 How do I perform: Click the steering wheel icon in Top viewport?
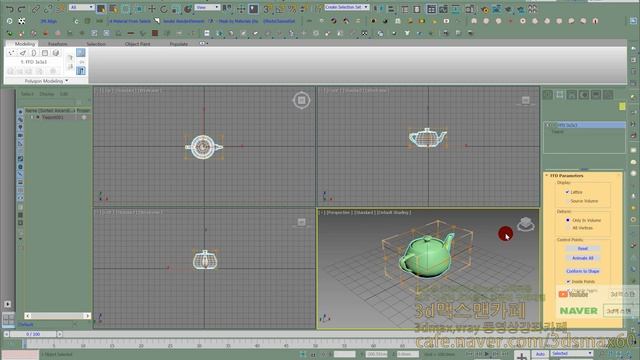pos(302,100)
